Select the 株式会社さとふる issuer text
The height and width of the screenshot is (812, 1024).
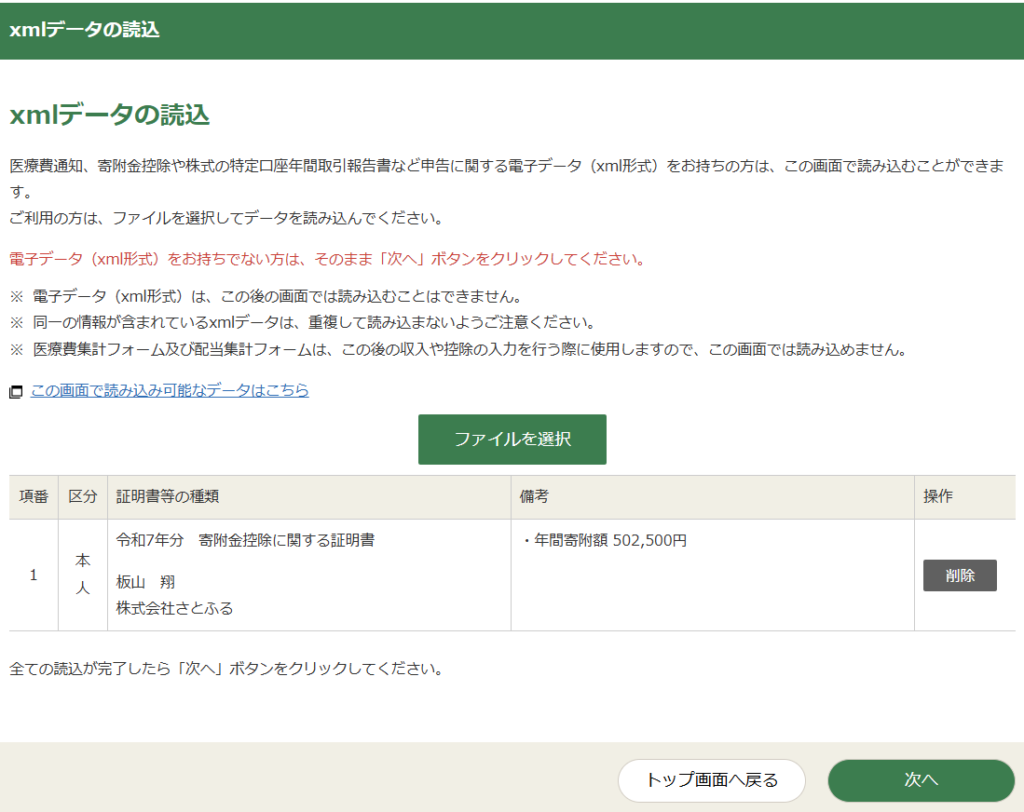click(175, 607)
